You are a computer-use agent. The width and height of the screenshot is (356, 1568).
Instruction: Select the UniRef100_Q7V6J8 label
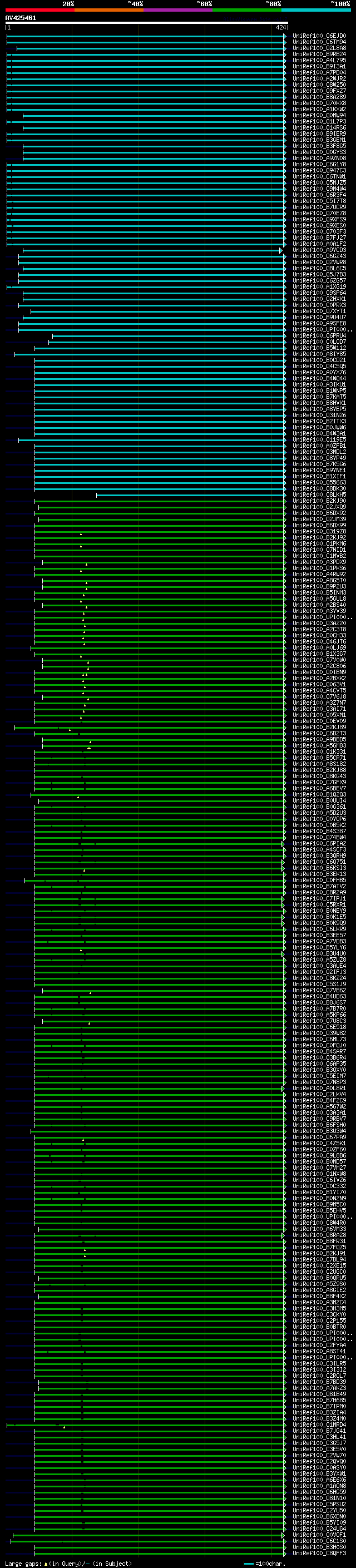pyautogui.click(x=319, y=696)
